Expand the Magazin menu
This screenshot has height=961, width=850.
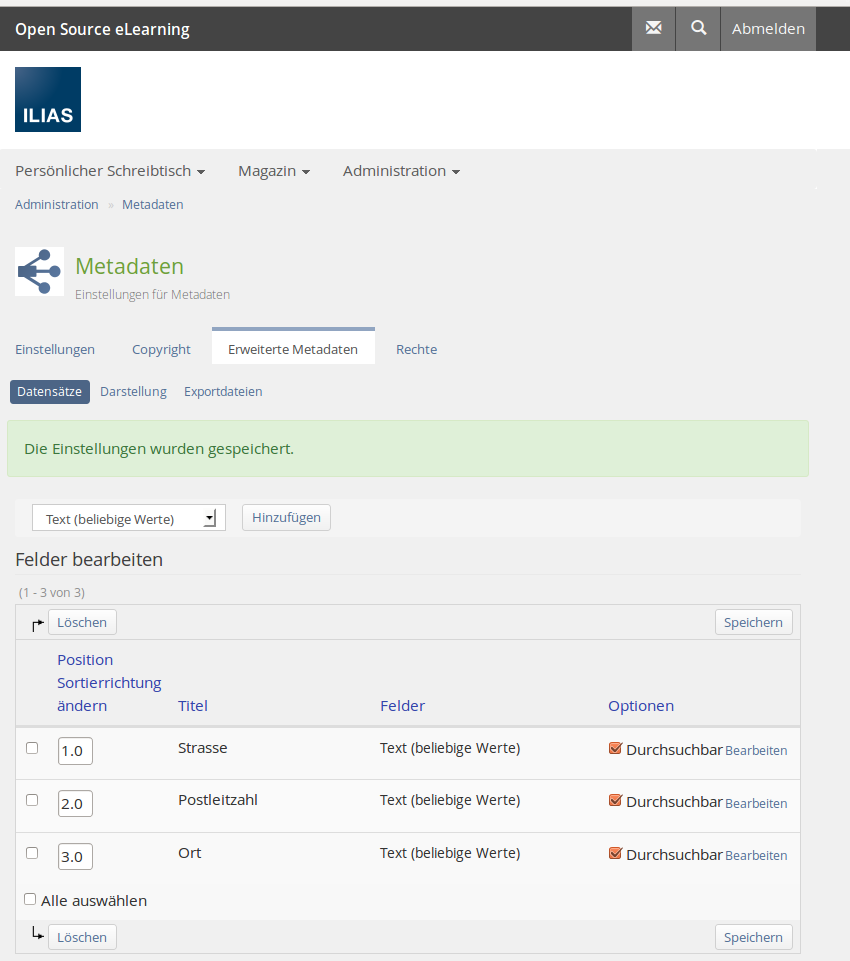(x=273, y=171)
